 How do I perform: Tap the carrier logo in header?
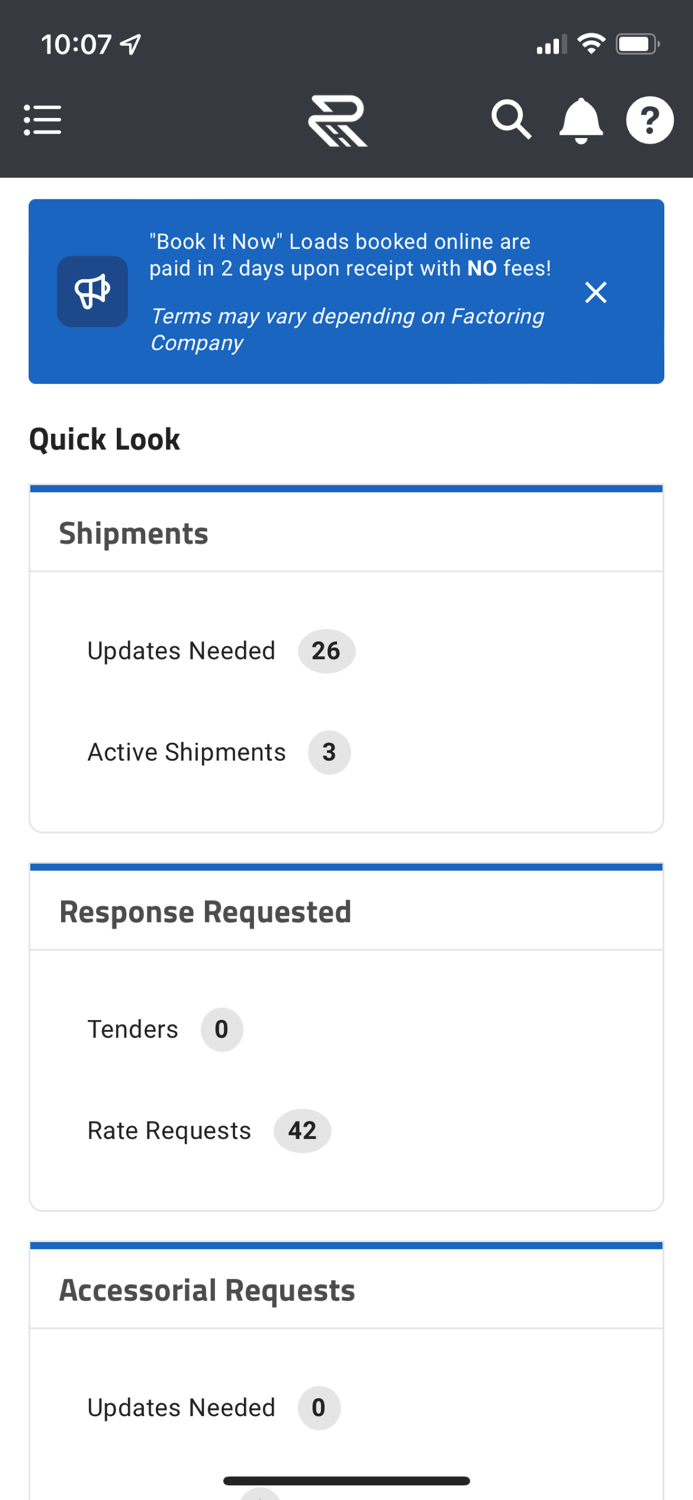tap(338, 121)
